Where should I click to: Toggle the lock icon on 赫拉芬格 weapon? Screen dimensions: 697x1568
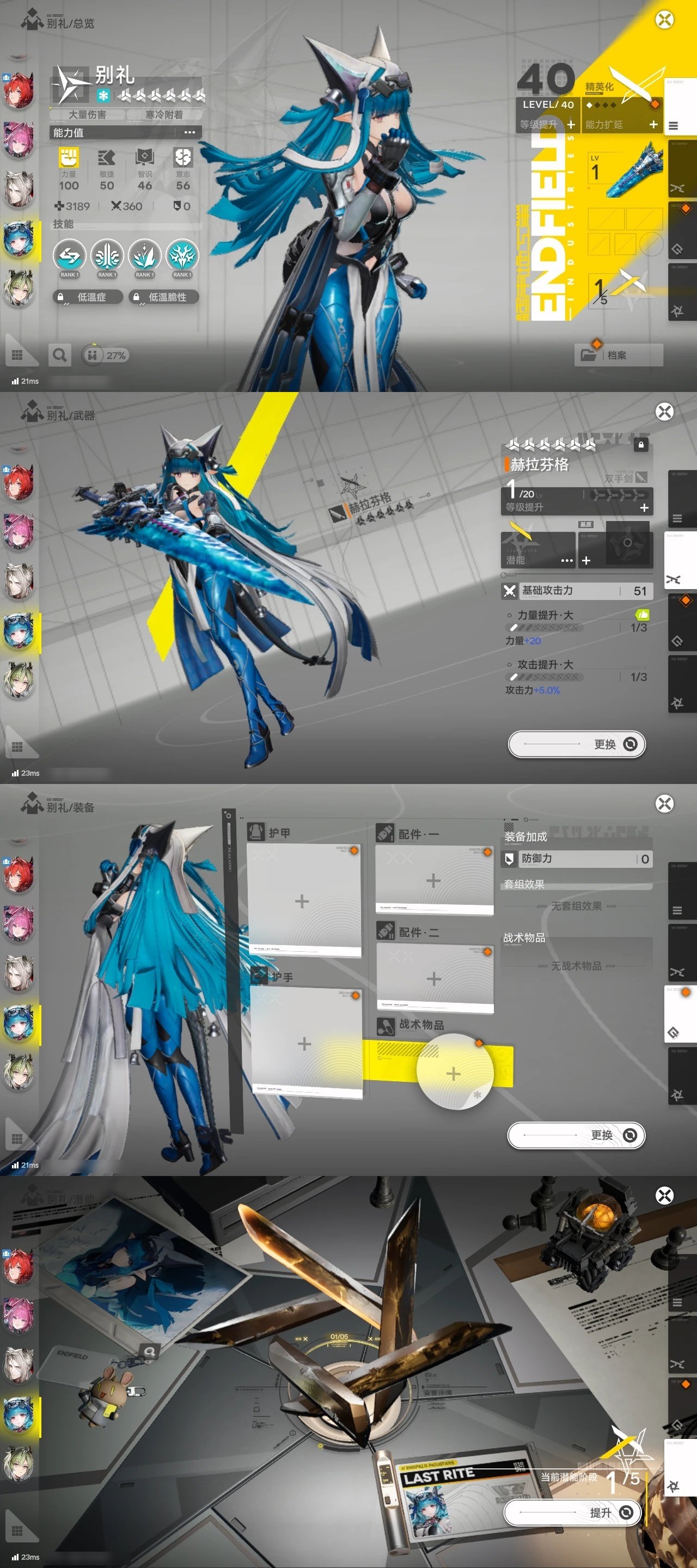tap(640, 444)
